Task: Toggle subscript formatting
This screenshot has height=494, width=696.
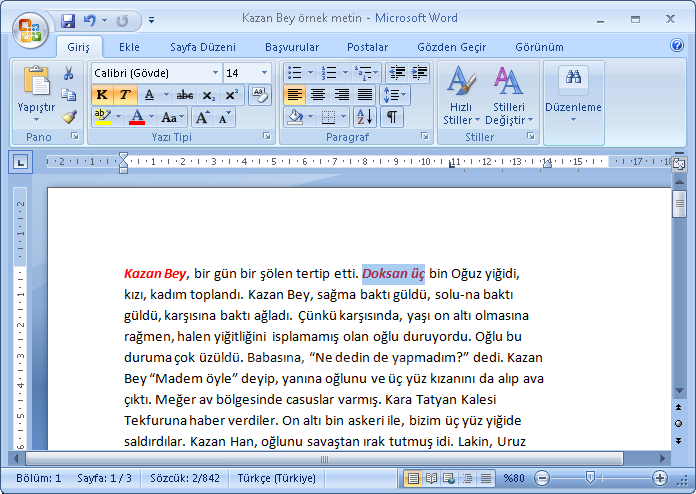Action: 208,95
